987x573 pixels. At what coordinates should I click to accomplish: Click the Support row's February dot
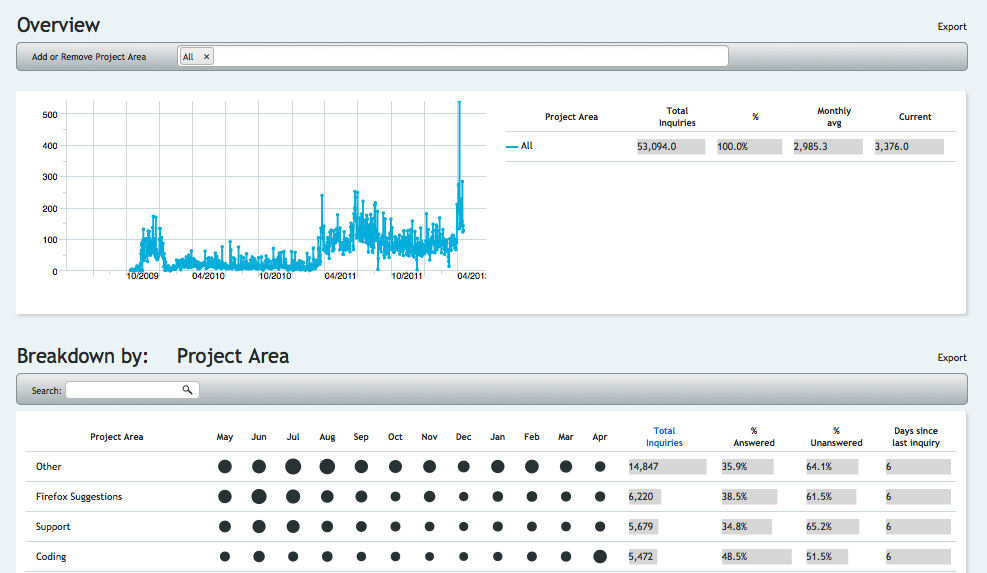point(532,526)
